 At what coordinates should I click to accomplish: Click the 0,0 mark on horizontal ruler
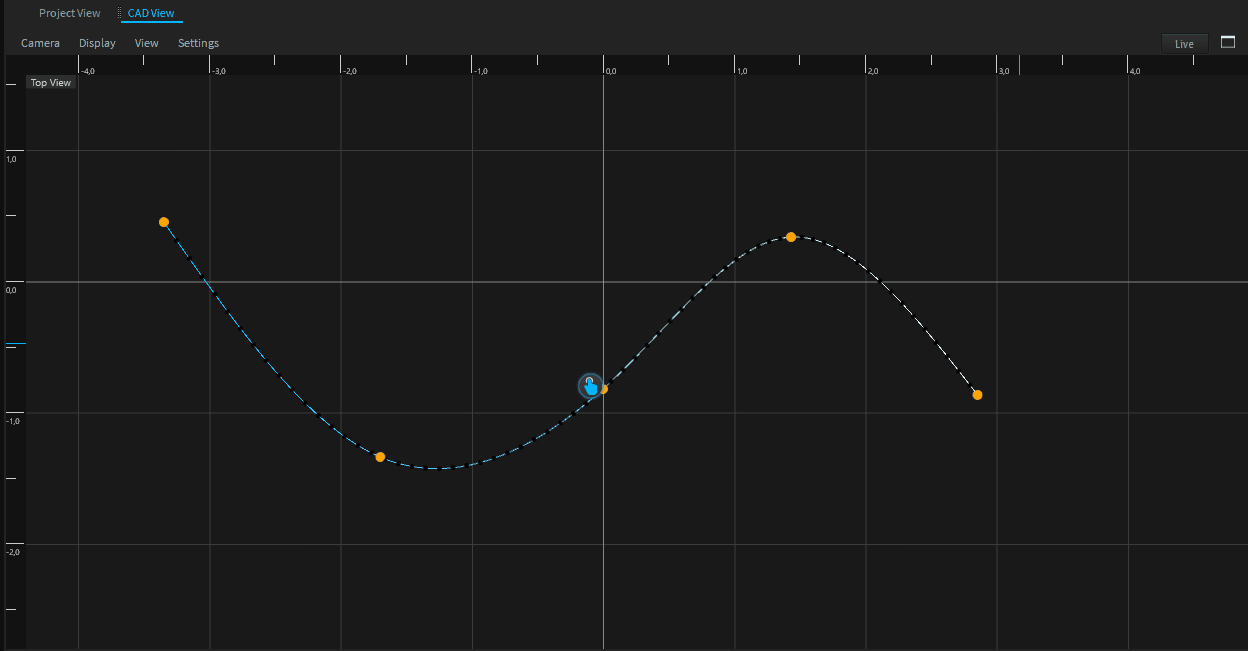pyautogui.click(x=611, y=71)
